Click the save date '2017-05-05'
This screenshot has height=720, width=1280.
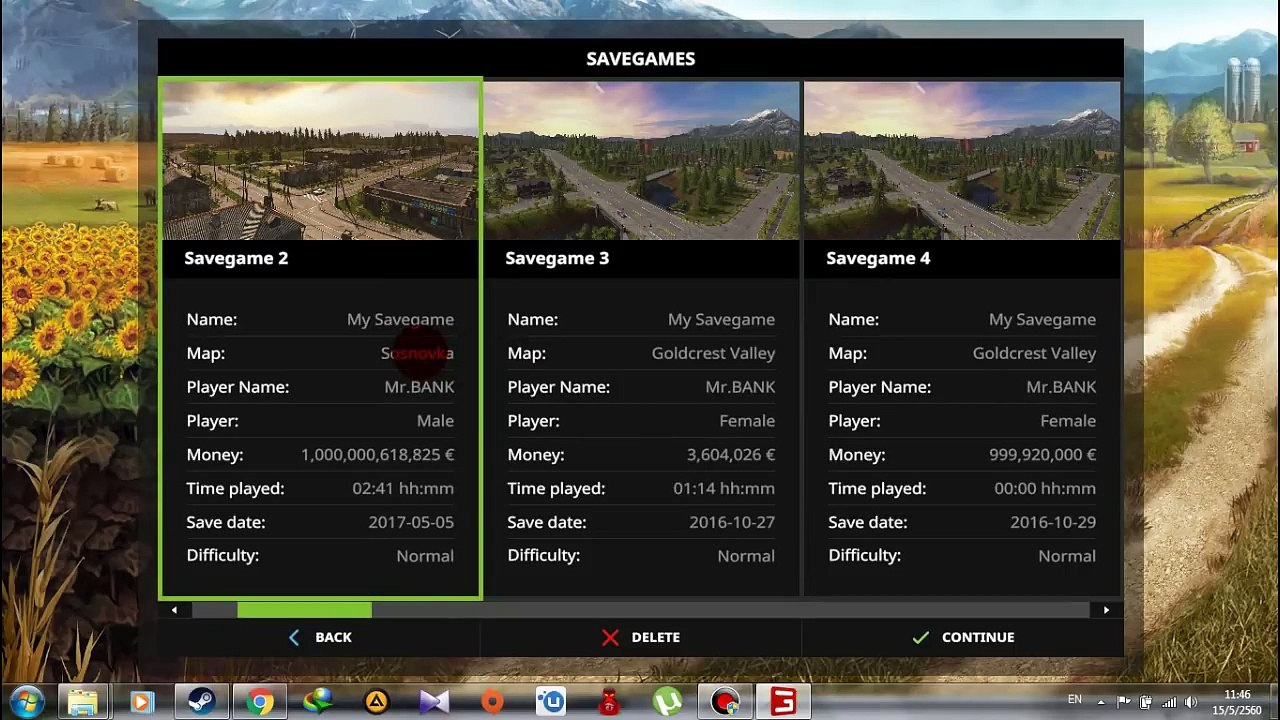pyautogui.click(x=411, y=522)
